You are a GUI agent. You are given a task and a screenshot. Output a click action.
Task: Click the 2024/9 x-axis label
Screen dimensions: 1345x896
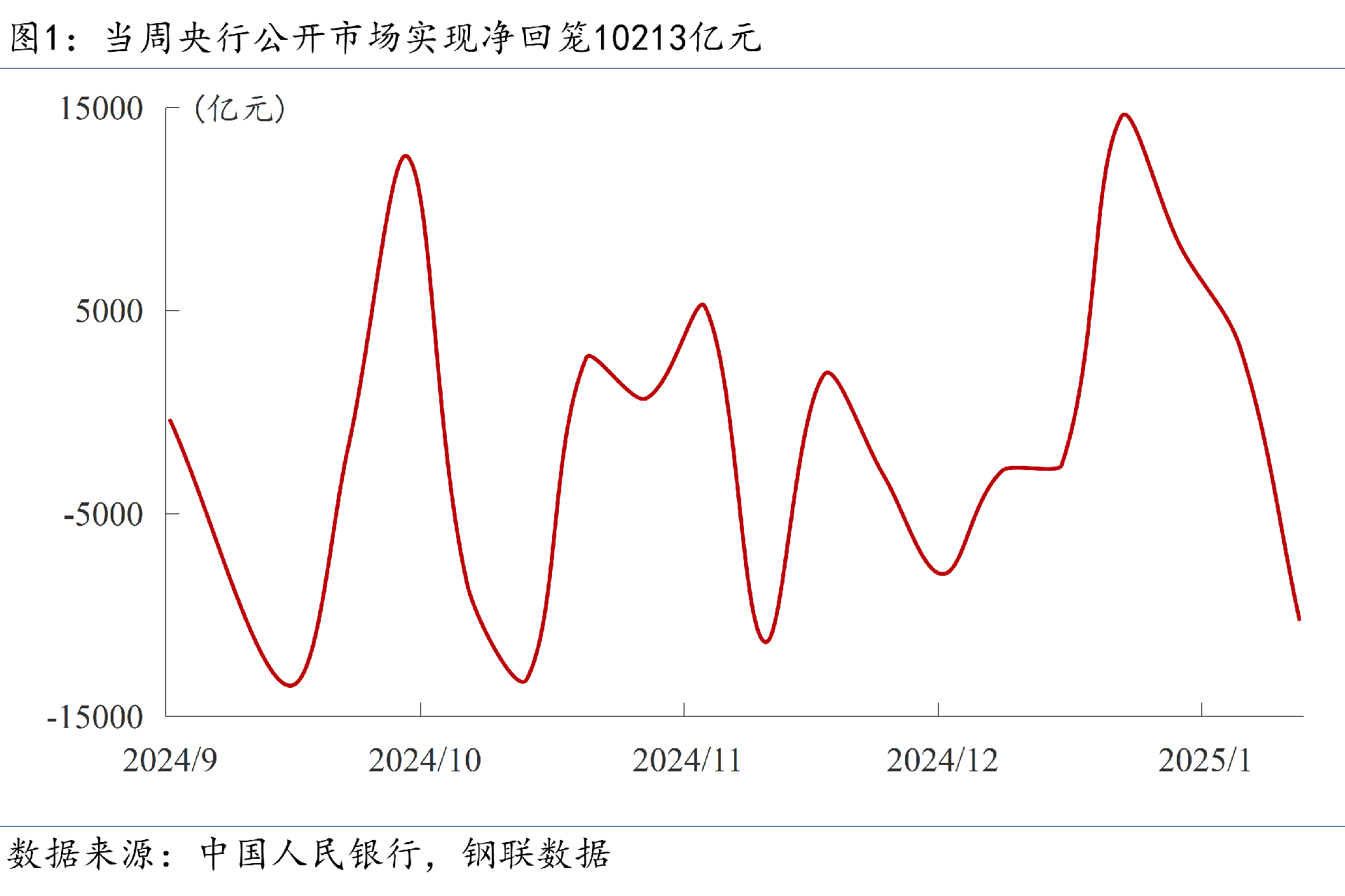(x=170, y=761)
